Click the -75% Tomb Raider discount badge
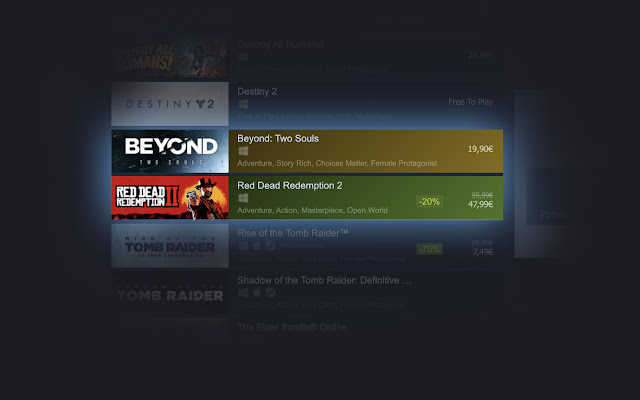 [x=429, y=249]
